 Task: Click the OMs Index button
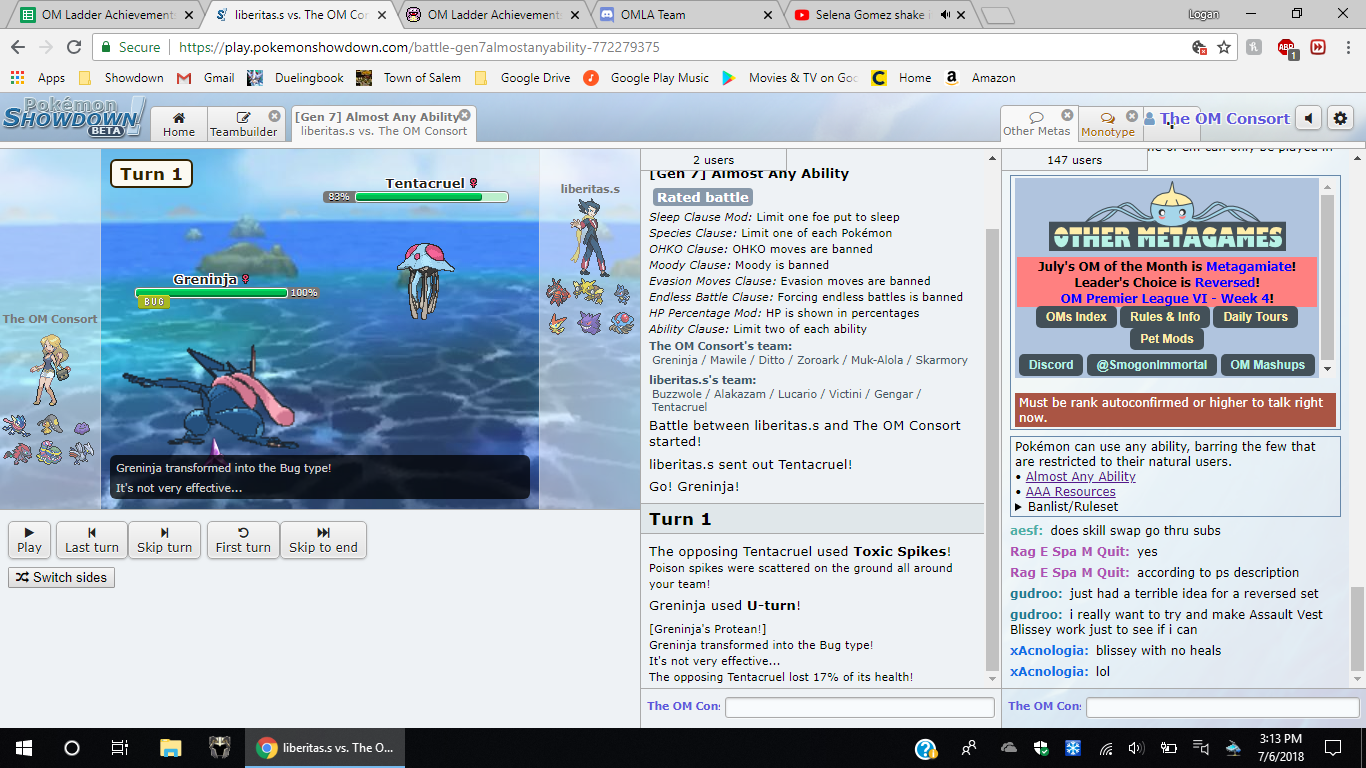pos(1076,317)
